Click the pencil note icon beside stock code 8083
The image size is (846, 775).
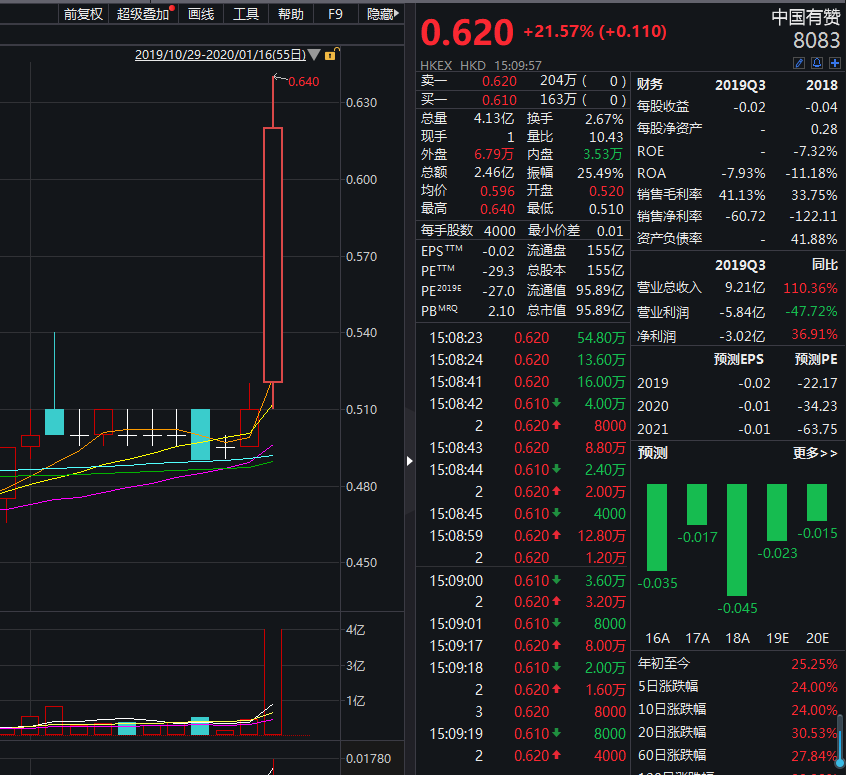799,63
